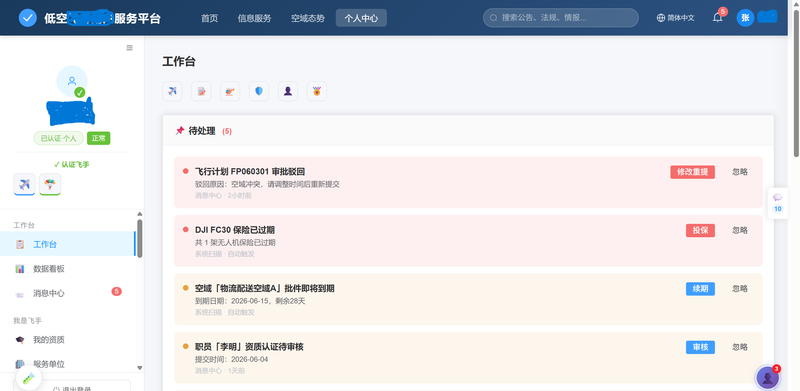Open the 飞行计划 FP060301 审批驳回 title

(x=250, y=172)
